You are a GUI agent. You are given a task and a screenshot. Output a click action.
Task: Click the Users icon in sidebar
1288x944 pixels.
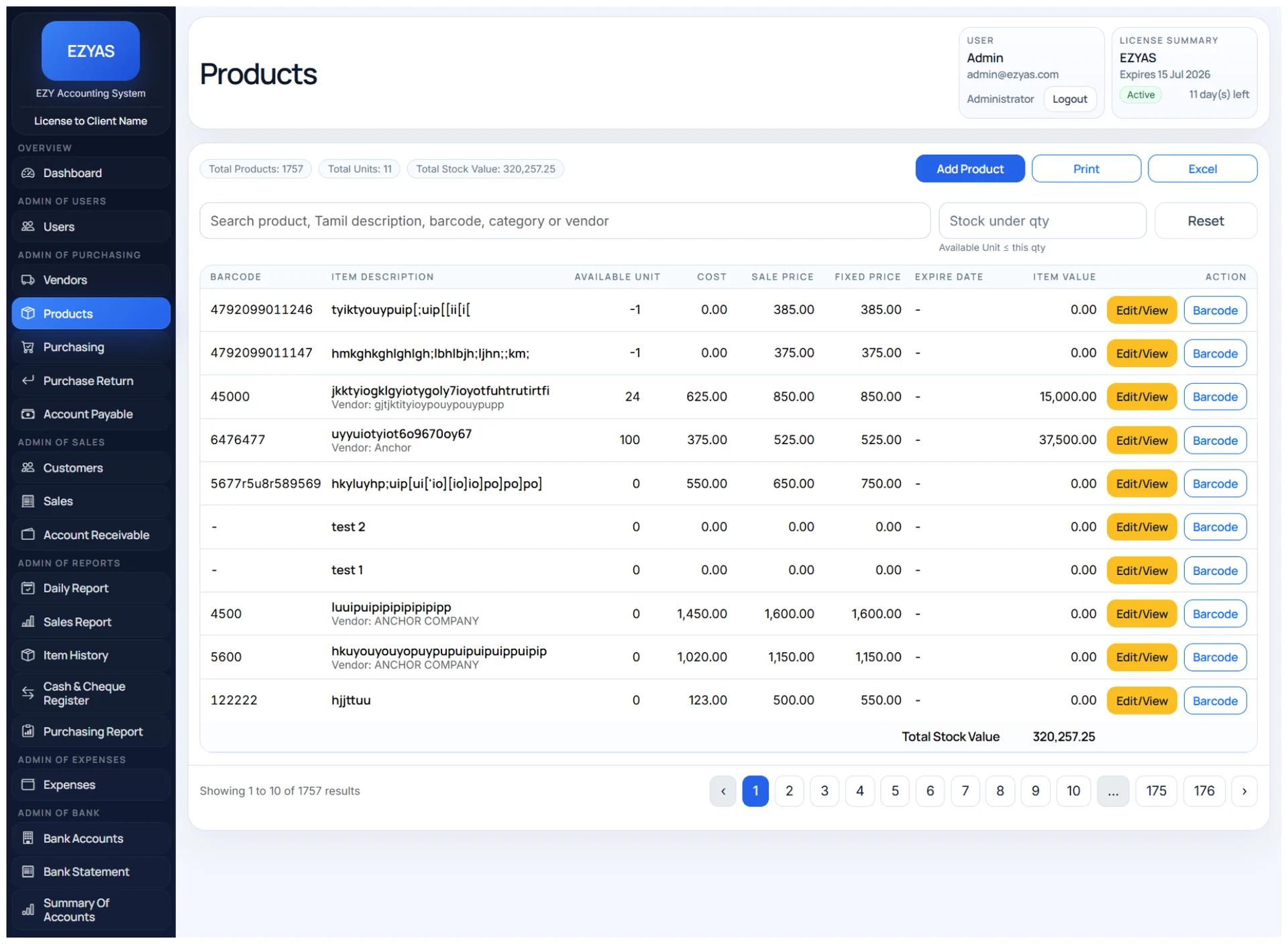pyautogui.click(x=28, y=227)
